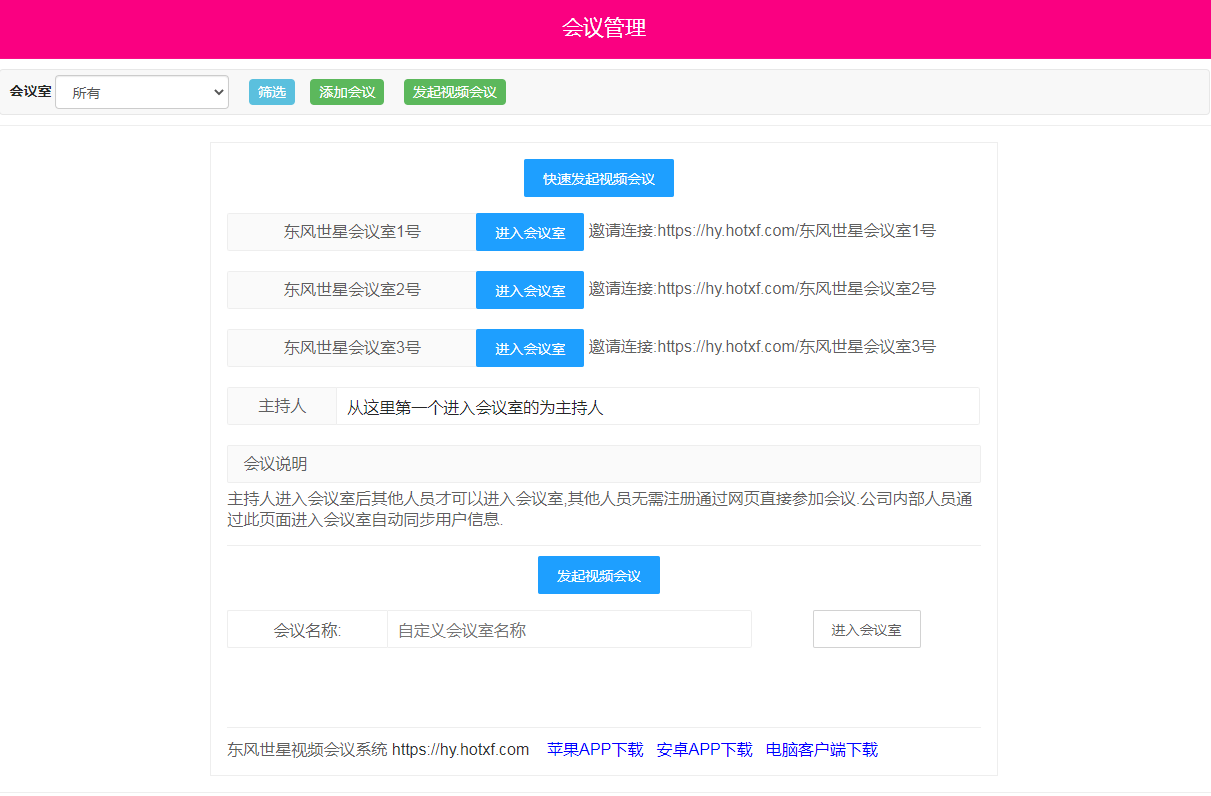1211x796 pixels.
Task: Click 快速发起视频会议
Action: (x=598, y=177)
